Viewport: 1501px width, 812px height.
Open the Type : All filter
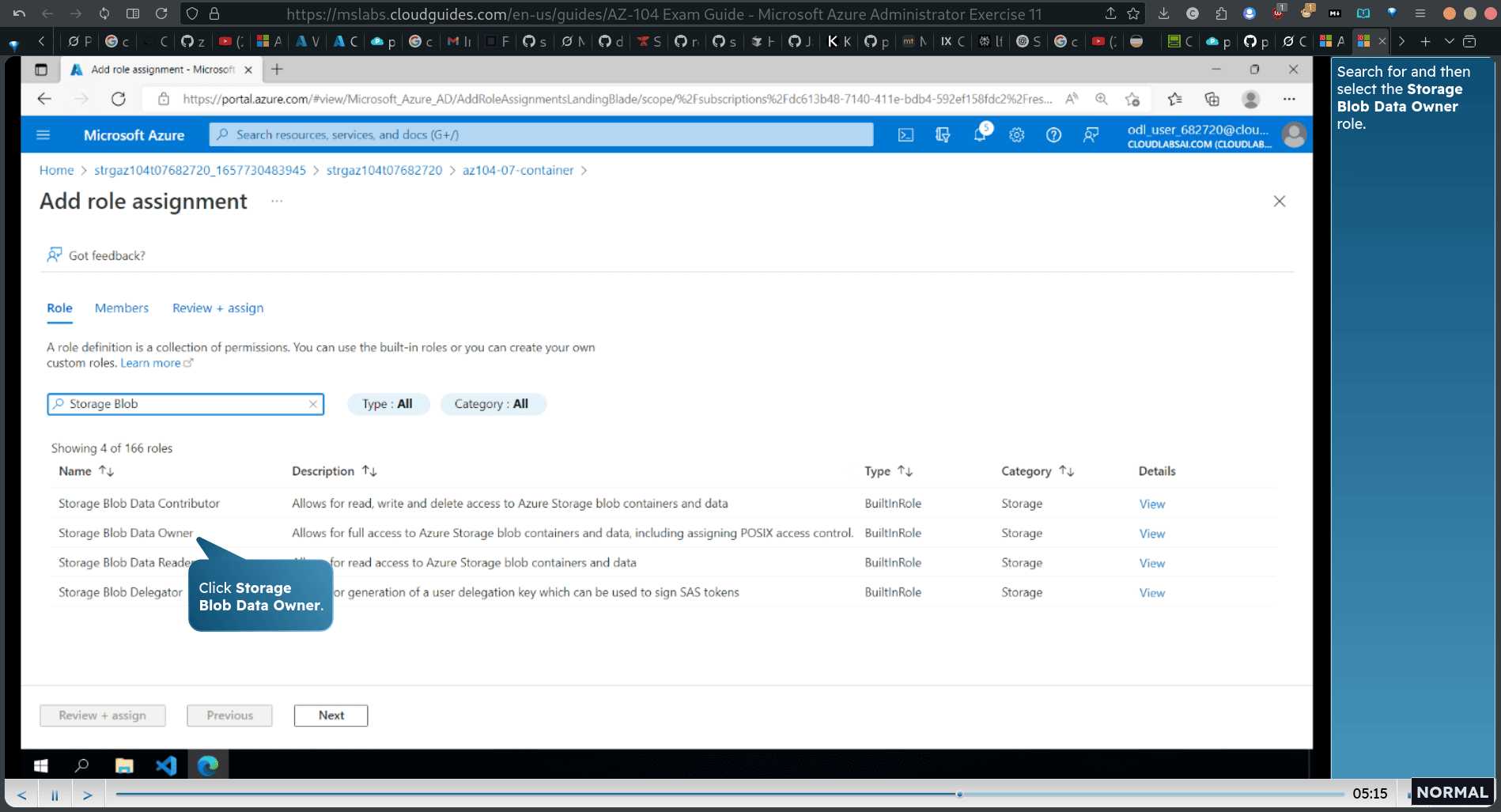(x=388, y=404)
